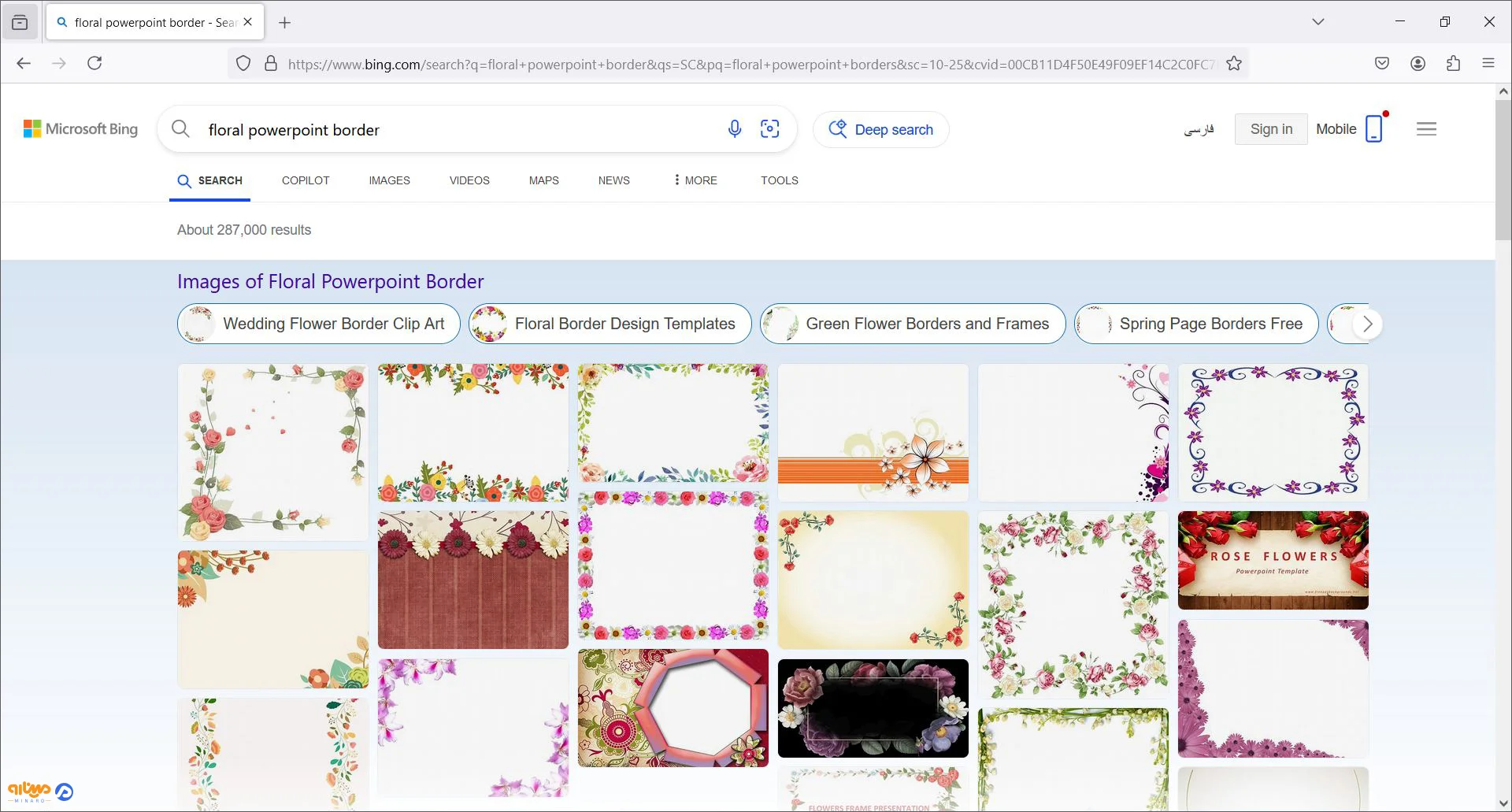Switch to the IMAGES tab
This screenshot has height=812, width=1512.
click(389, 180)
